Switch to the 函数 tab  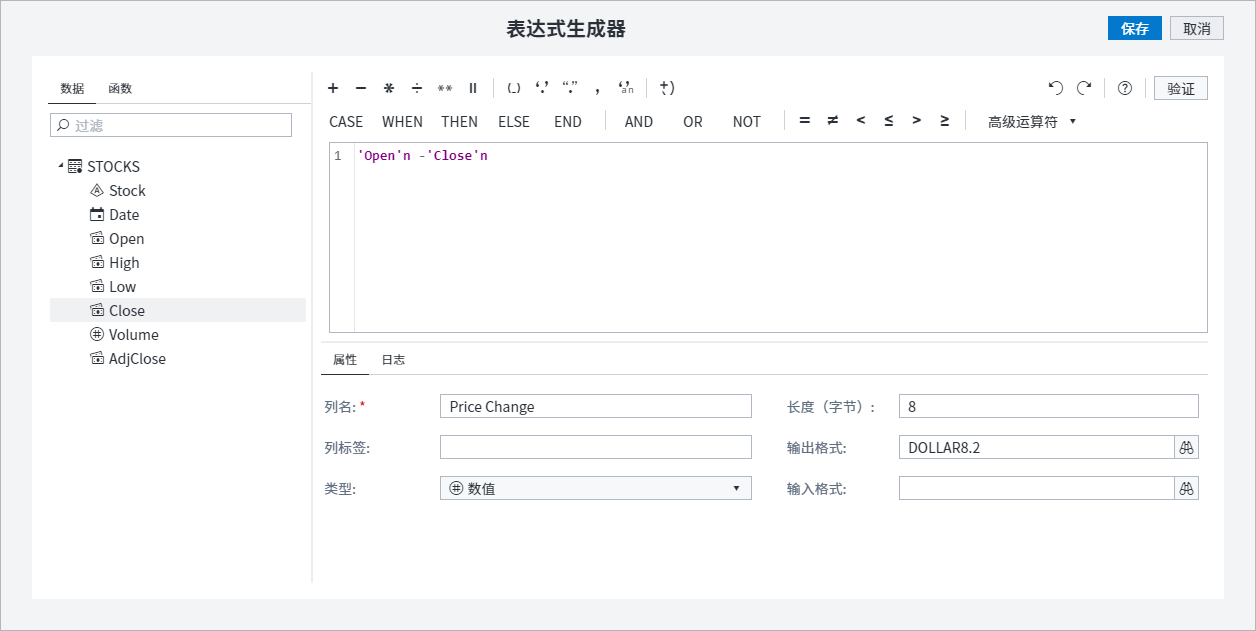120,88
